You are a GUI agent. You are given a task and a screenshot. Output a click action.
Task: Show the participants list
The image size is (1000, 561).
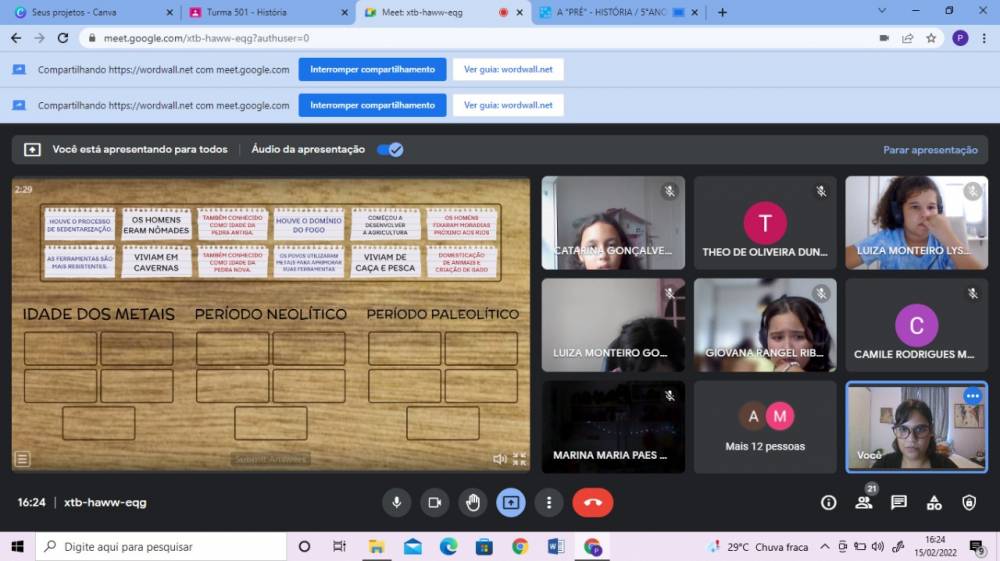(x=863, y=503)
